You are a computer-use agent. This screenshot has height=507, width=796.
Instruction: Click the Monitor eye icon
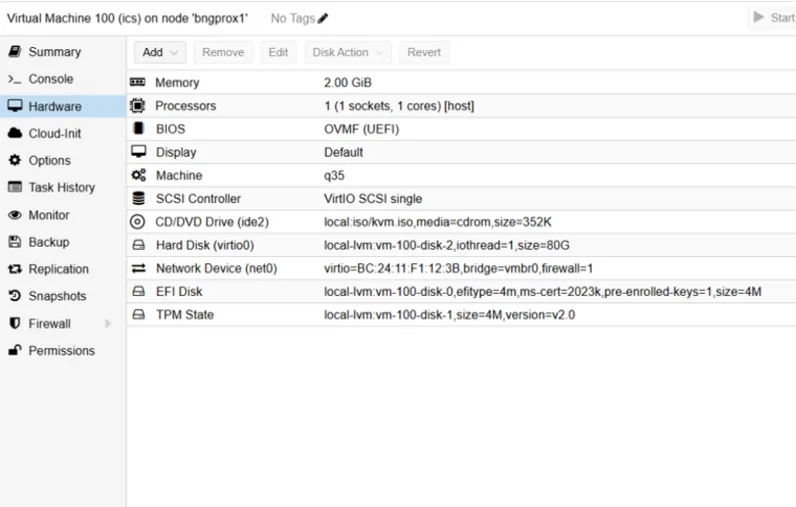(x=15, y=215)
